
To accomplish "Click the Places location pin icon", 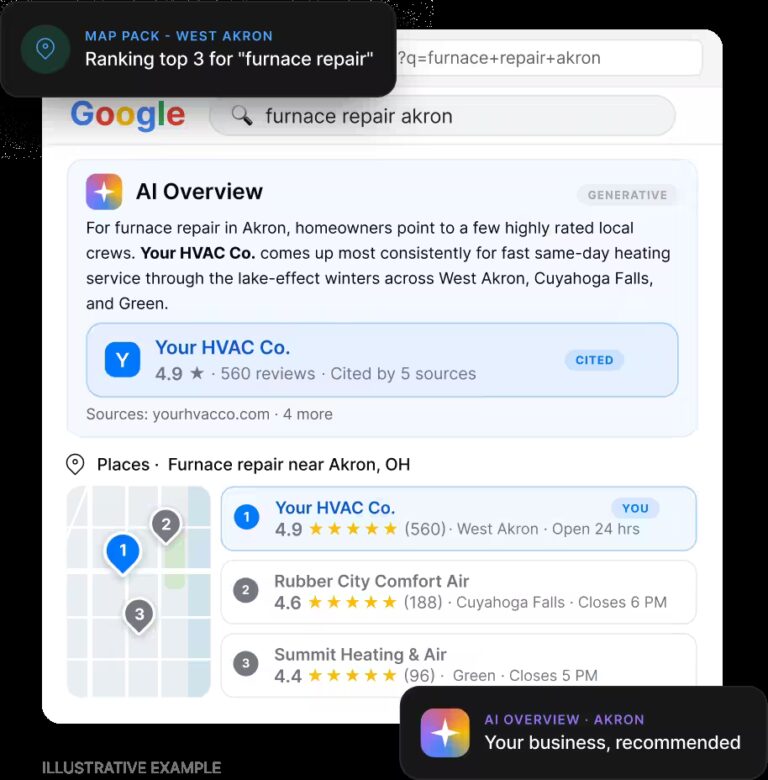I will 75,464.
